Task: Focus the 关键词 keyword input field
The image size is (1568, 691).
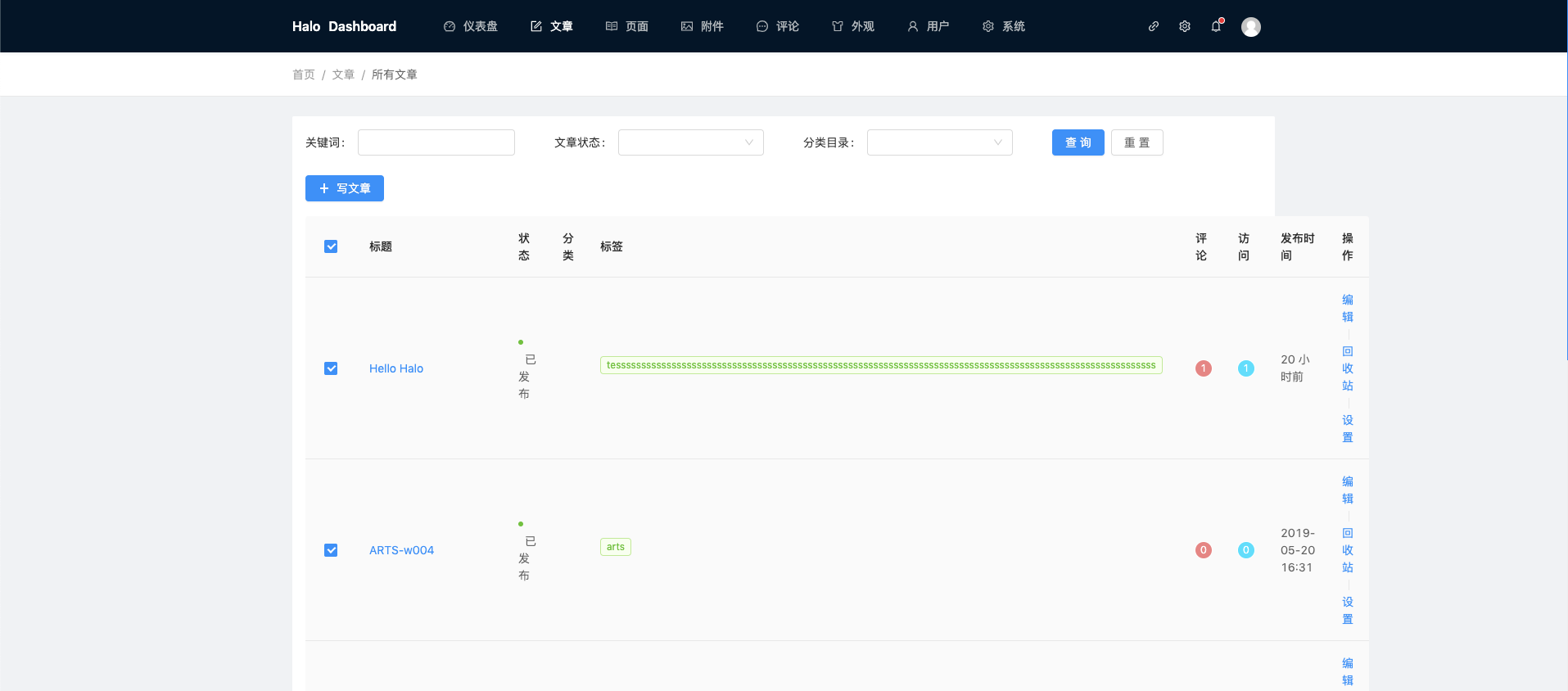Action: point(436,142)
